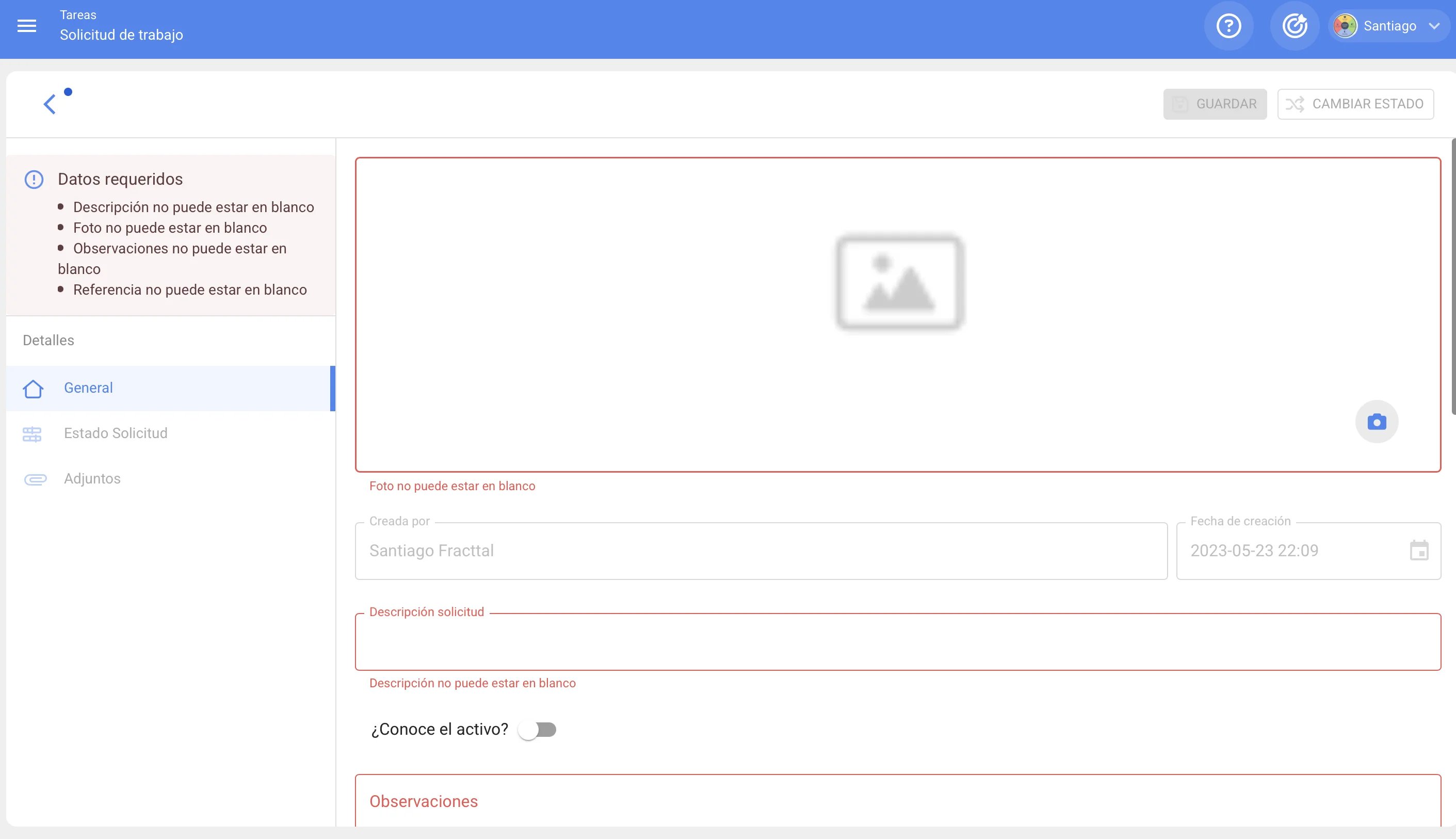Open the target goals icon

(x=1294, y=26)
